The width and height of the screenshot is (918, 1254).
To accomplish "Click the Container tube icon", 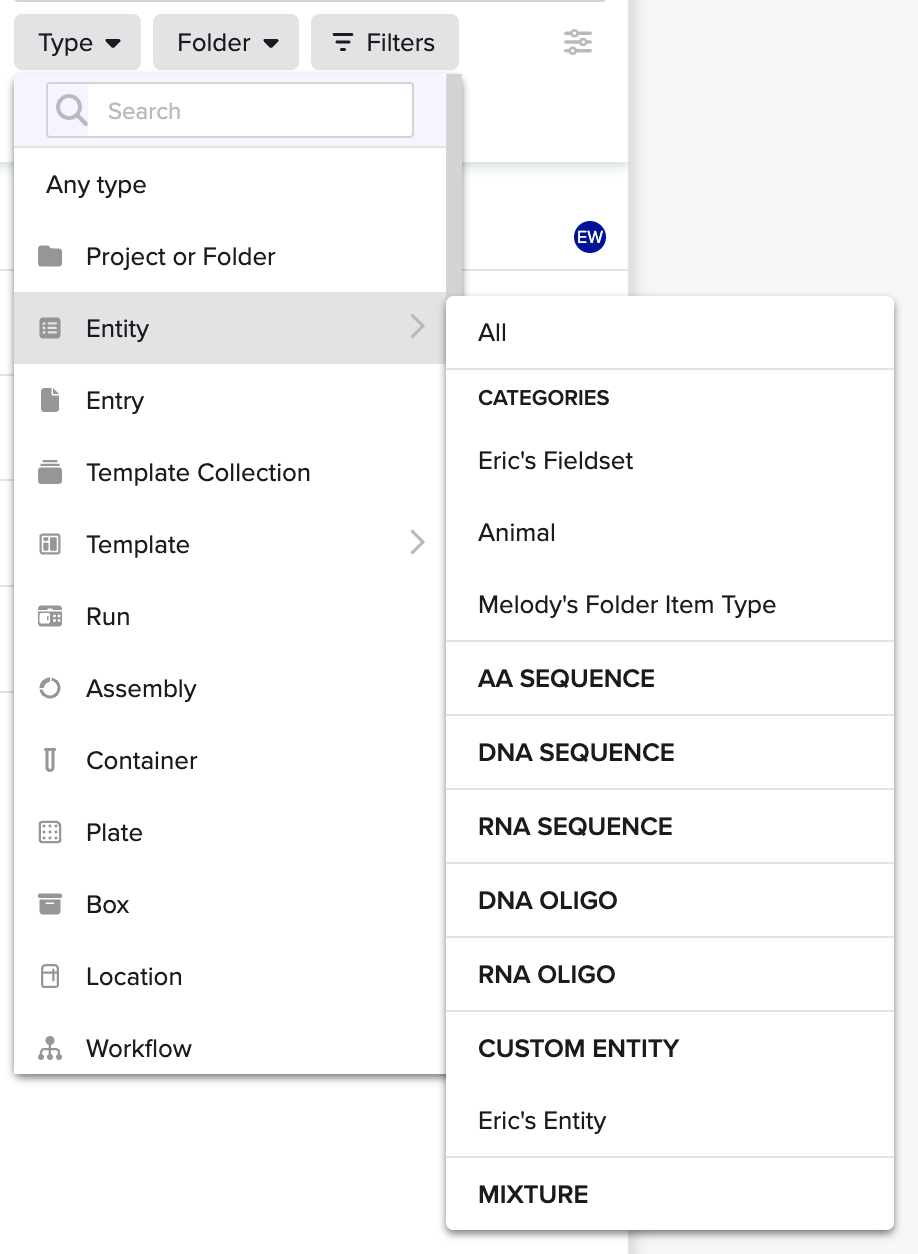I will (x=50, y=761).
